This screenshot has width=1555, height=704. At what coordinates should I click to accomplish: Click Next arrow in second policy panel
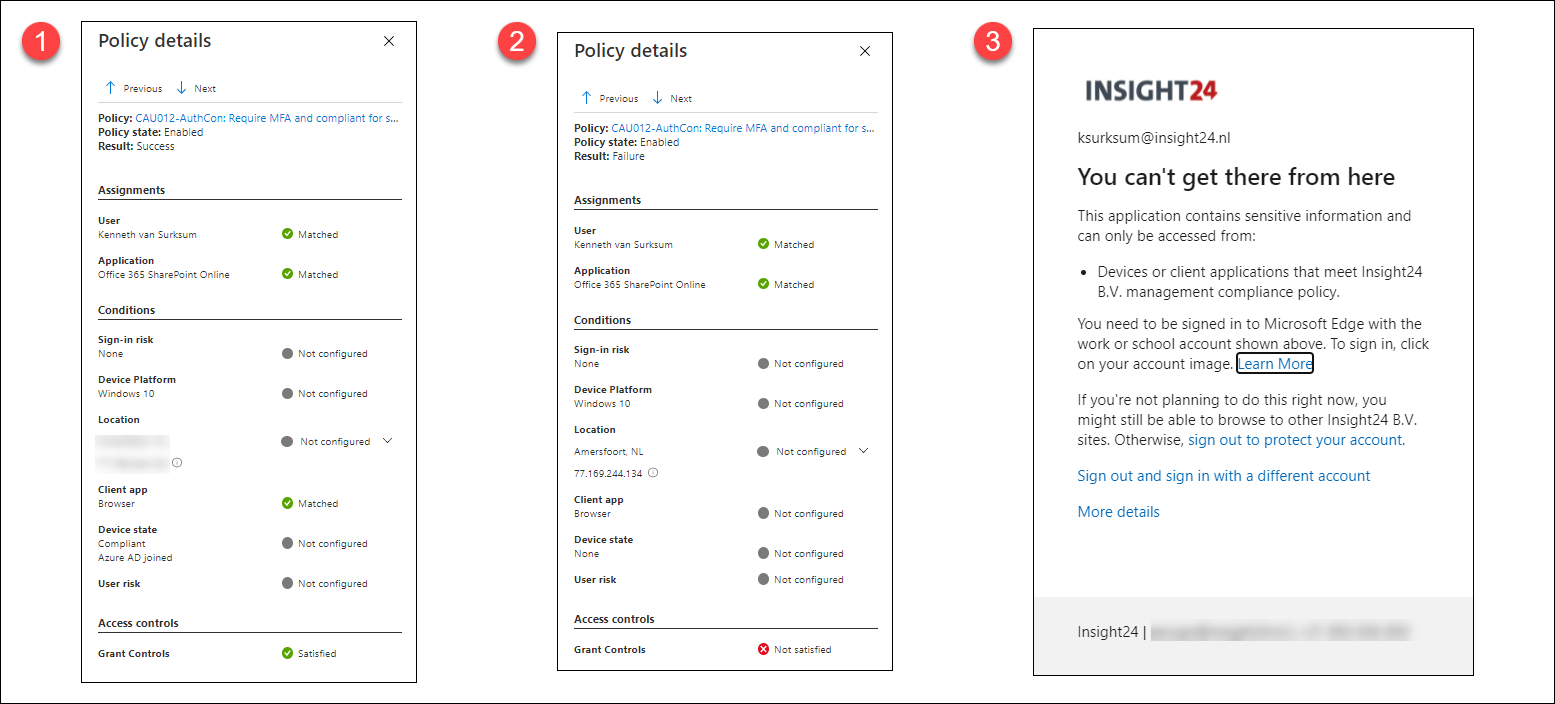click(657, 98)
